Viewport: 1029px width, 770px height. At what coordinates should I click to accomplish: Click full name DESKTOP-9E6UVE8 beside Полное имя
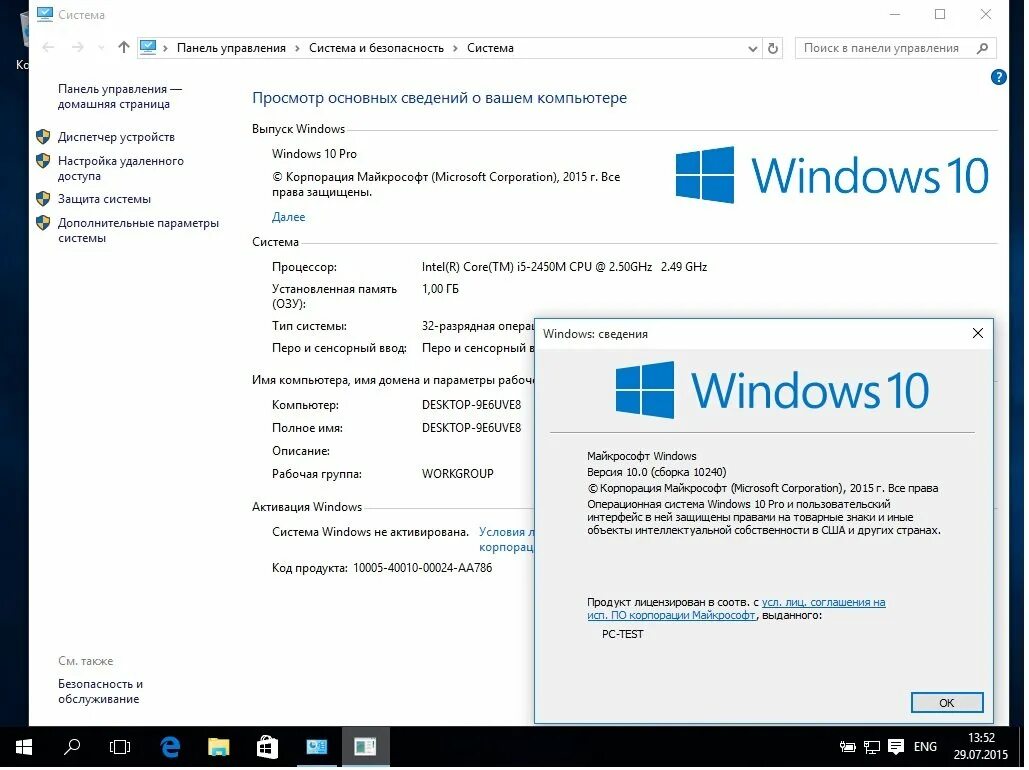pos(471,428)
